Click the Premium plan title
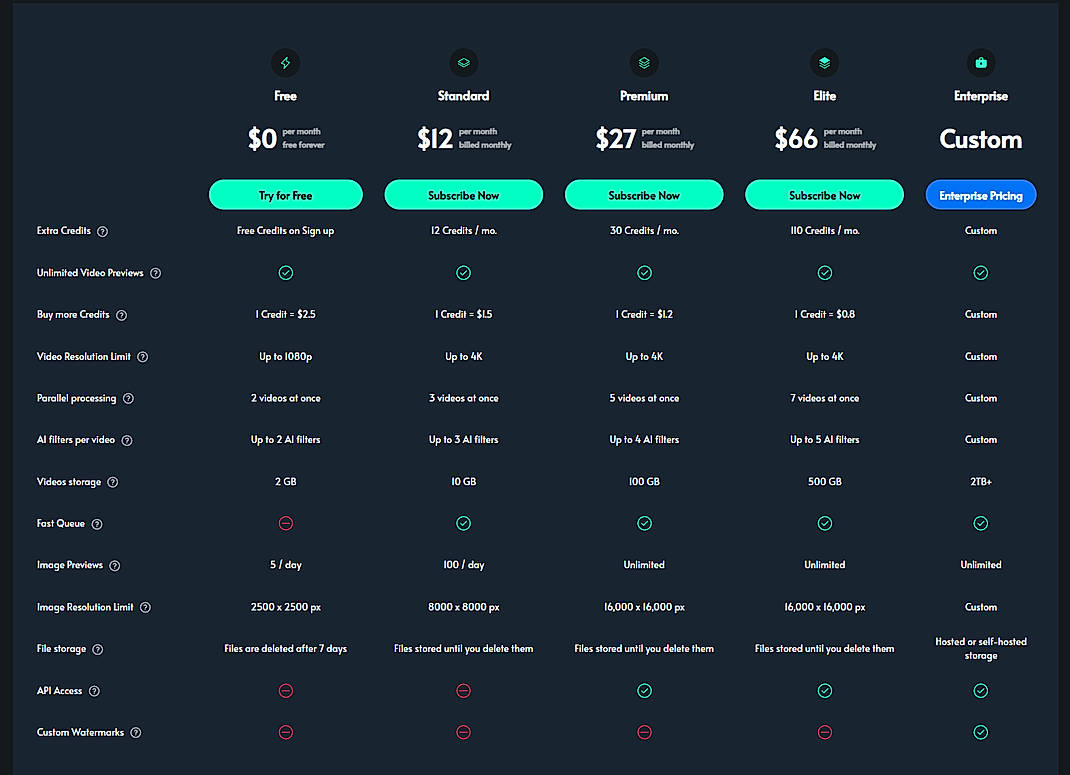The width and height of the screenshot is (1070, 775). [x=644, y=96]
